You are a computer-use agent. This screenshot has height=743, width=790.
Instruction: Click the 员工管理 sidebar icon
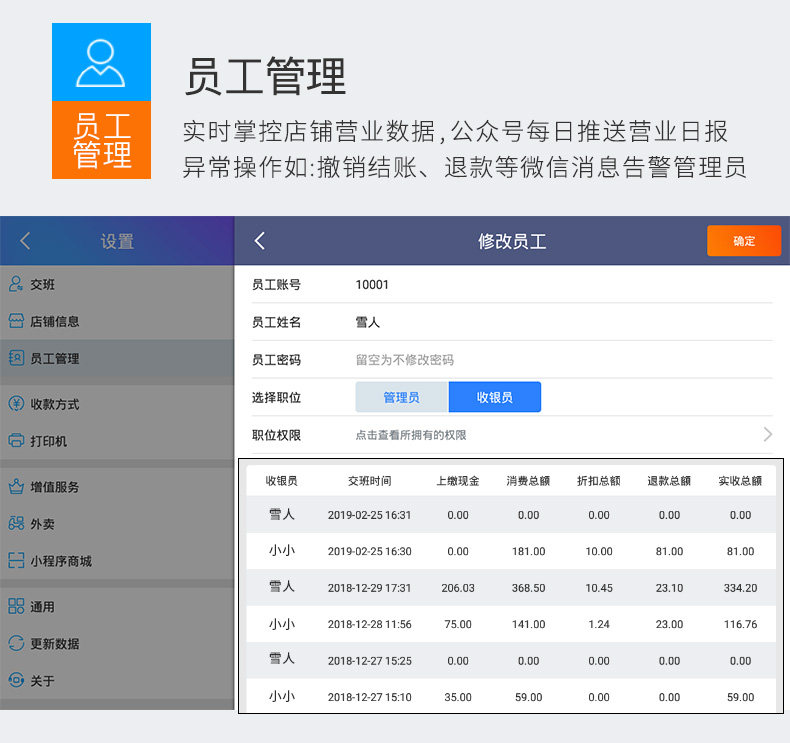(16, 358)
